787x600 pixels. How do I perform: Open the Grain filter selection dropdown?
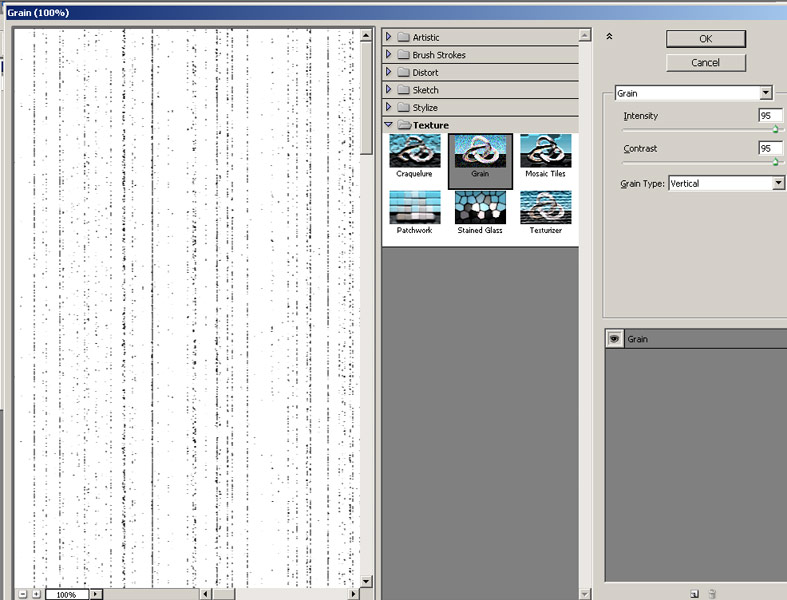click(765, 93)
